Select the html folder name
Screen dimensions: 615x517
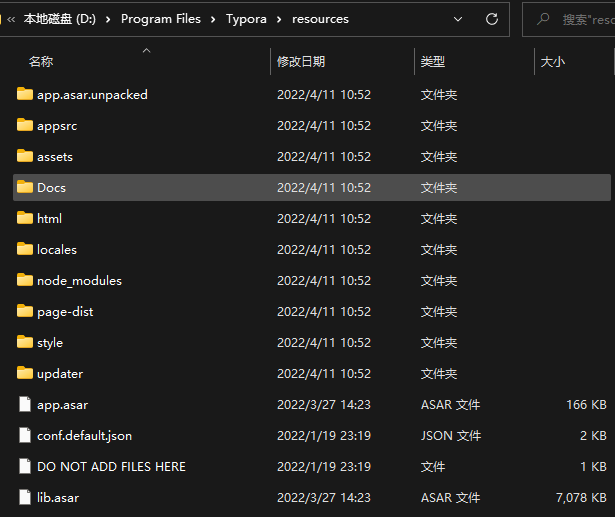click(x=49, y=218)
